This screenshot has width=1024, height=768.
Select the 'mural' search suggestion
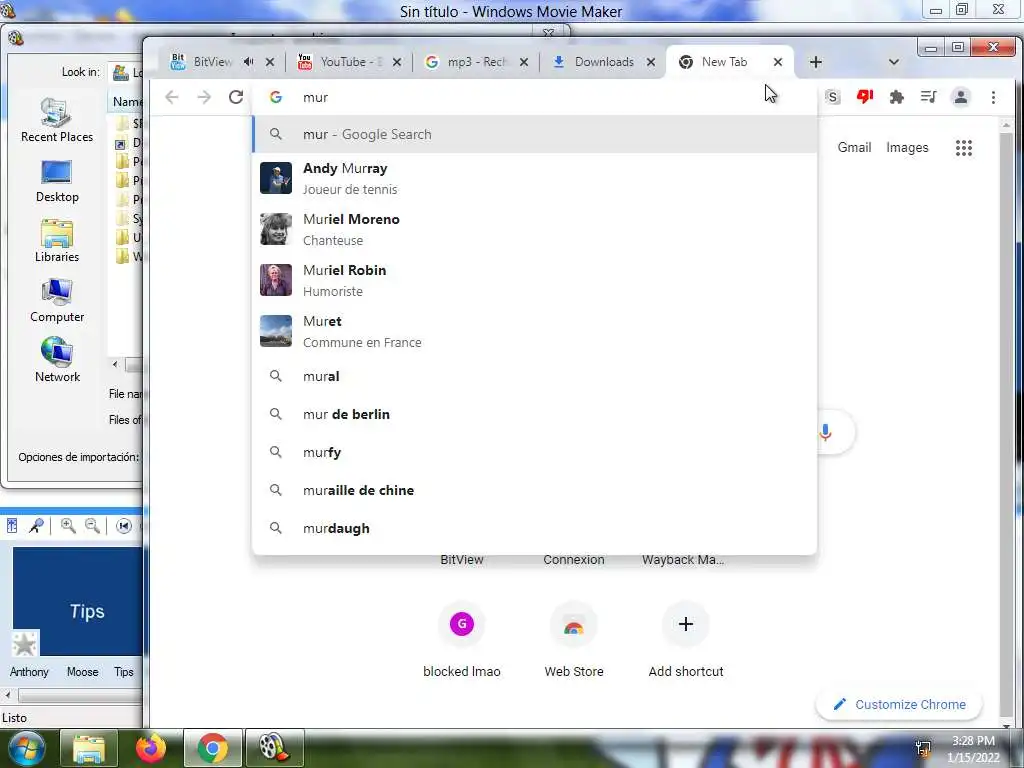535,376
